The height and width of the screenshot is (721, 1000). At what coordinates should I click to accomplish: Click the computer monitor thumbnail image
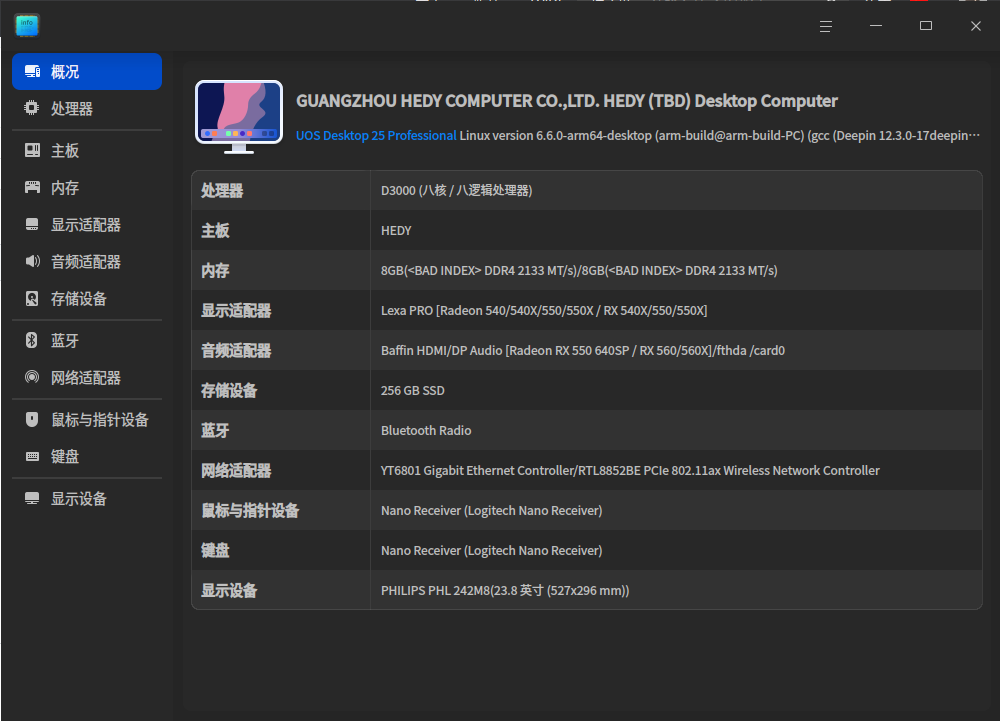click(239, 117)
